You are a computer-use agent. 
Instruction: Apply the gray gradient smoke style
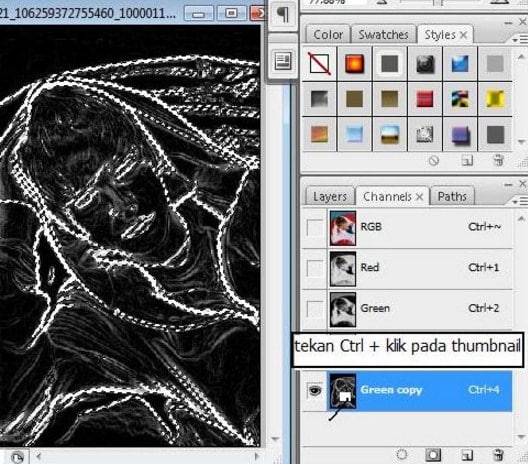pyautogui.click(x=319, y=99)
